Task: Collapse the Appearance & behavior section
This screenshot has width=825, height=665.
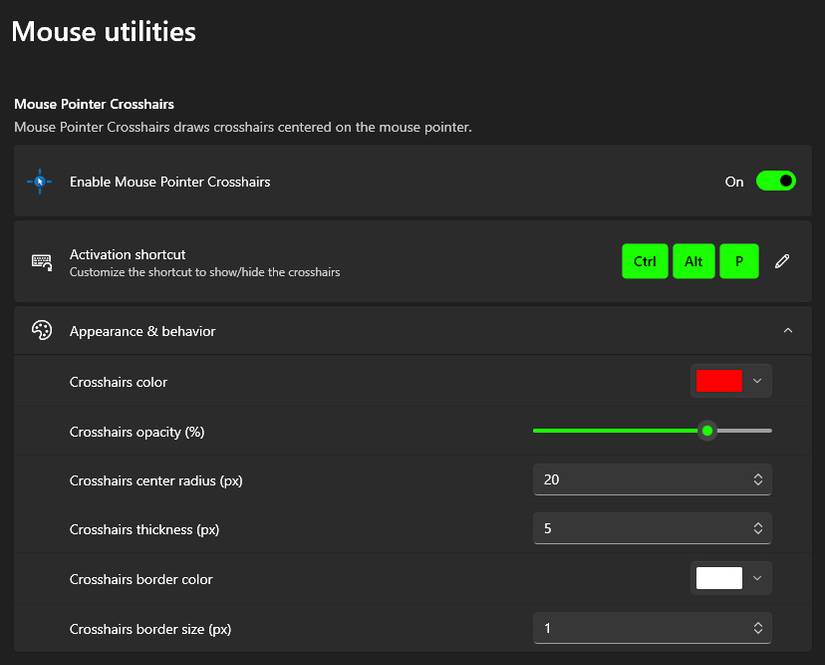Action: click(788, 330)
